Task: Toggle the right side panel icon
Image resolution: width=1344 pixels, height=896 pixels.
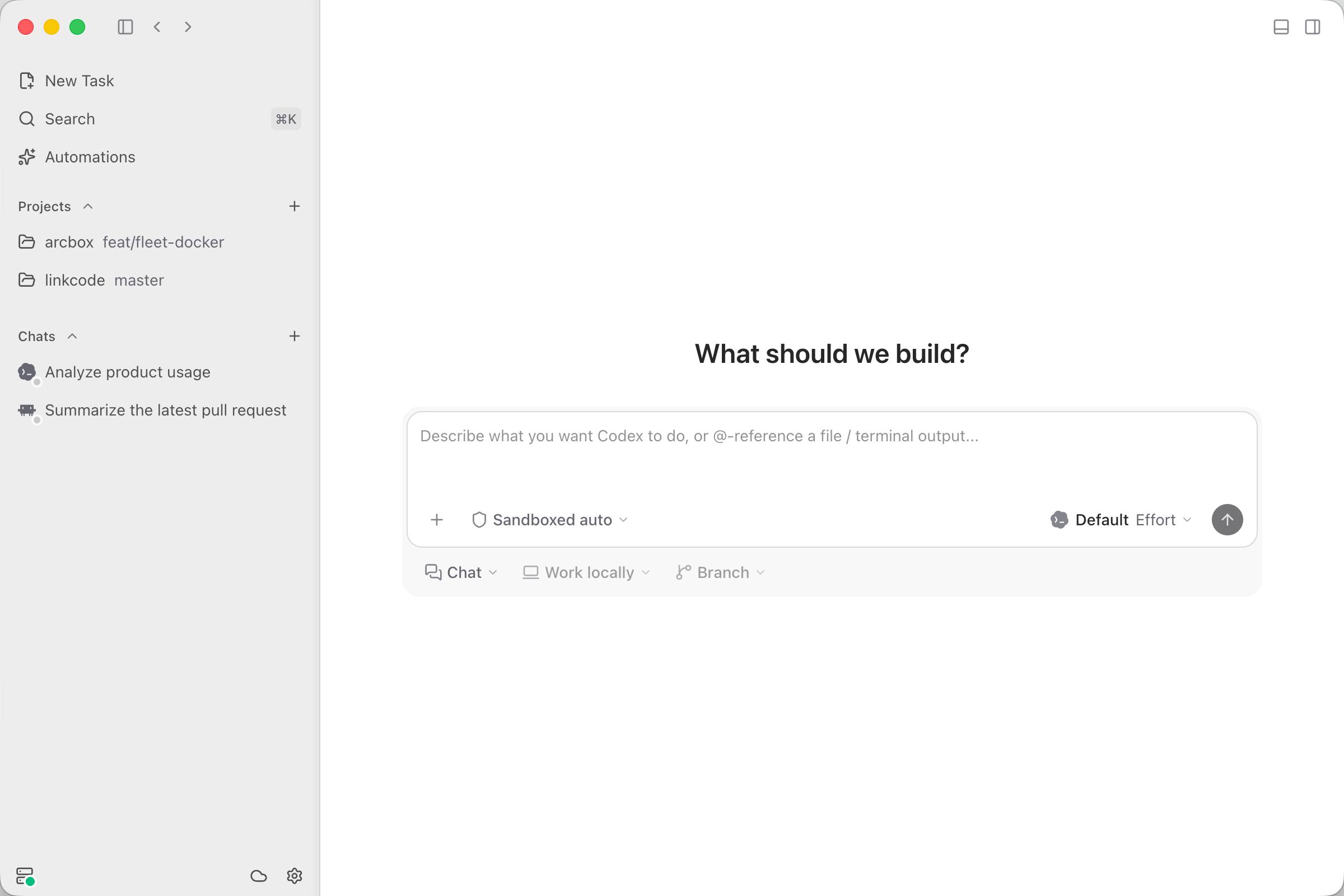Action: coord(1313,27)
